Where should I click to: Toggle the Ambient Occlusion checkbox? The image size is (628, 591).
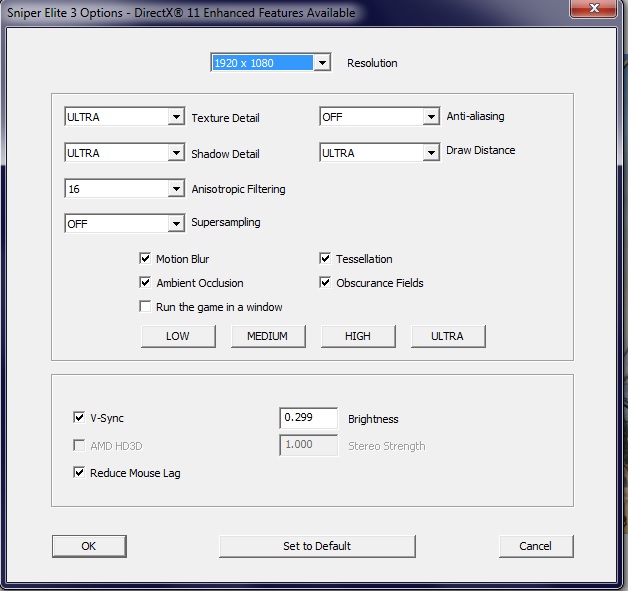click(x=145, y=282)
